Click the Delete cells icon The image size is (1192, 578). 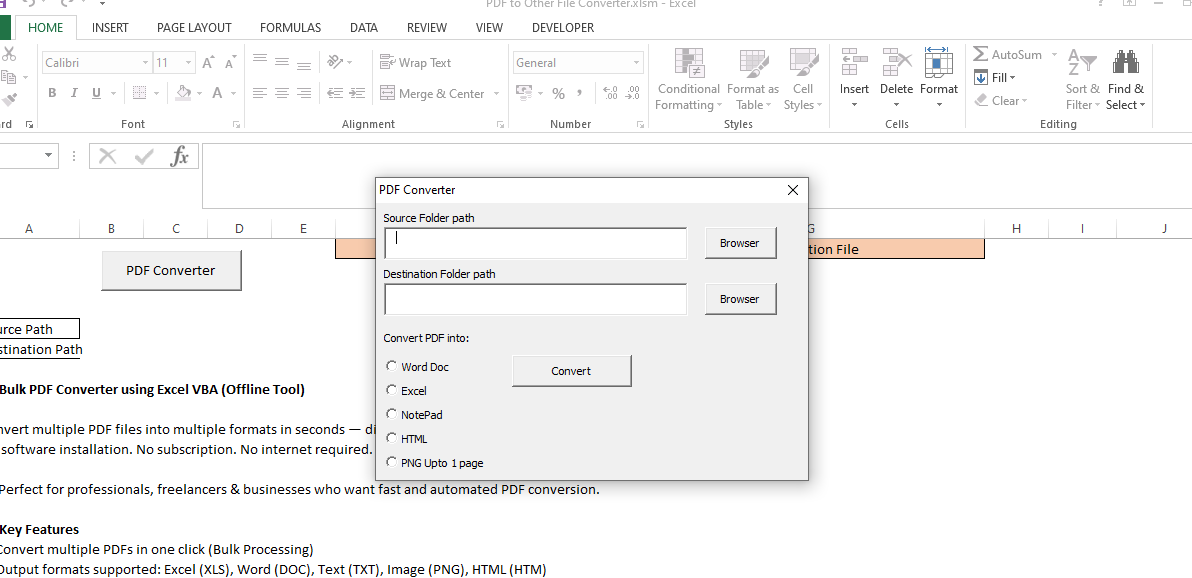896,64
